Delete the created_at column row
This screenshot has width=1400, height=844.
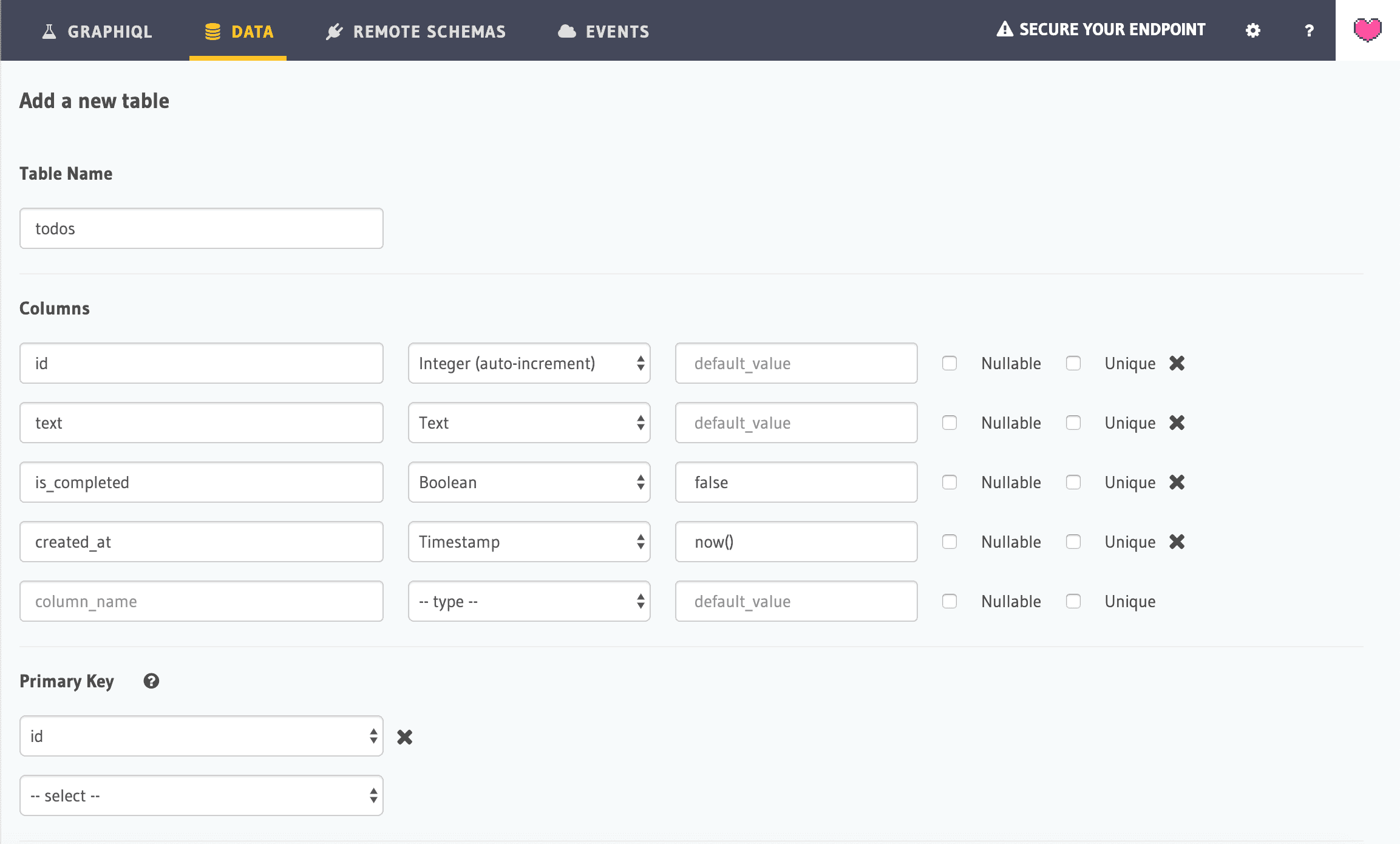[1177, 542]
